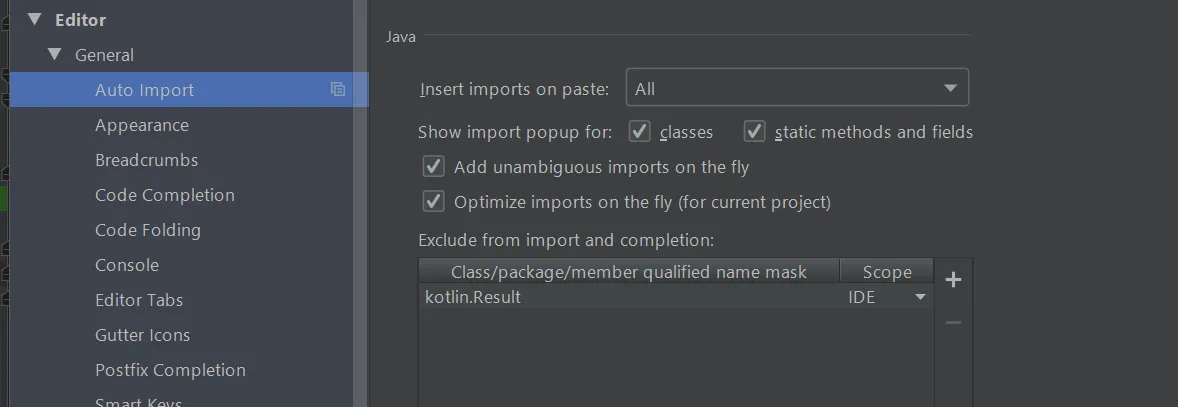Open Postfix Completion settings
Image resolution: width=1178 pixels, height=407 pixels.
[170, 370]
